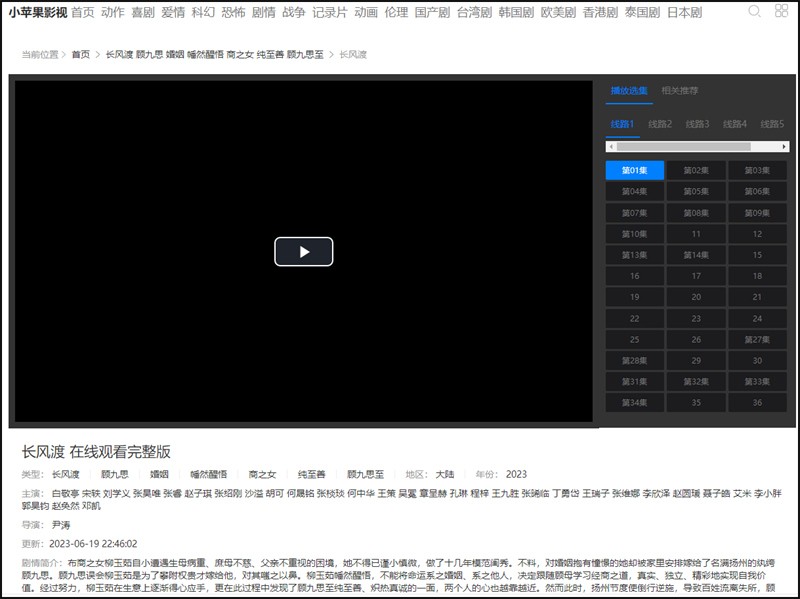800x599 pixels.
Task: Switch to the 相关推荐 tab
Action: tap(680, 90)
